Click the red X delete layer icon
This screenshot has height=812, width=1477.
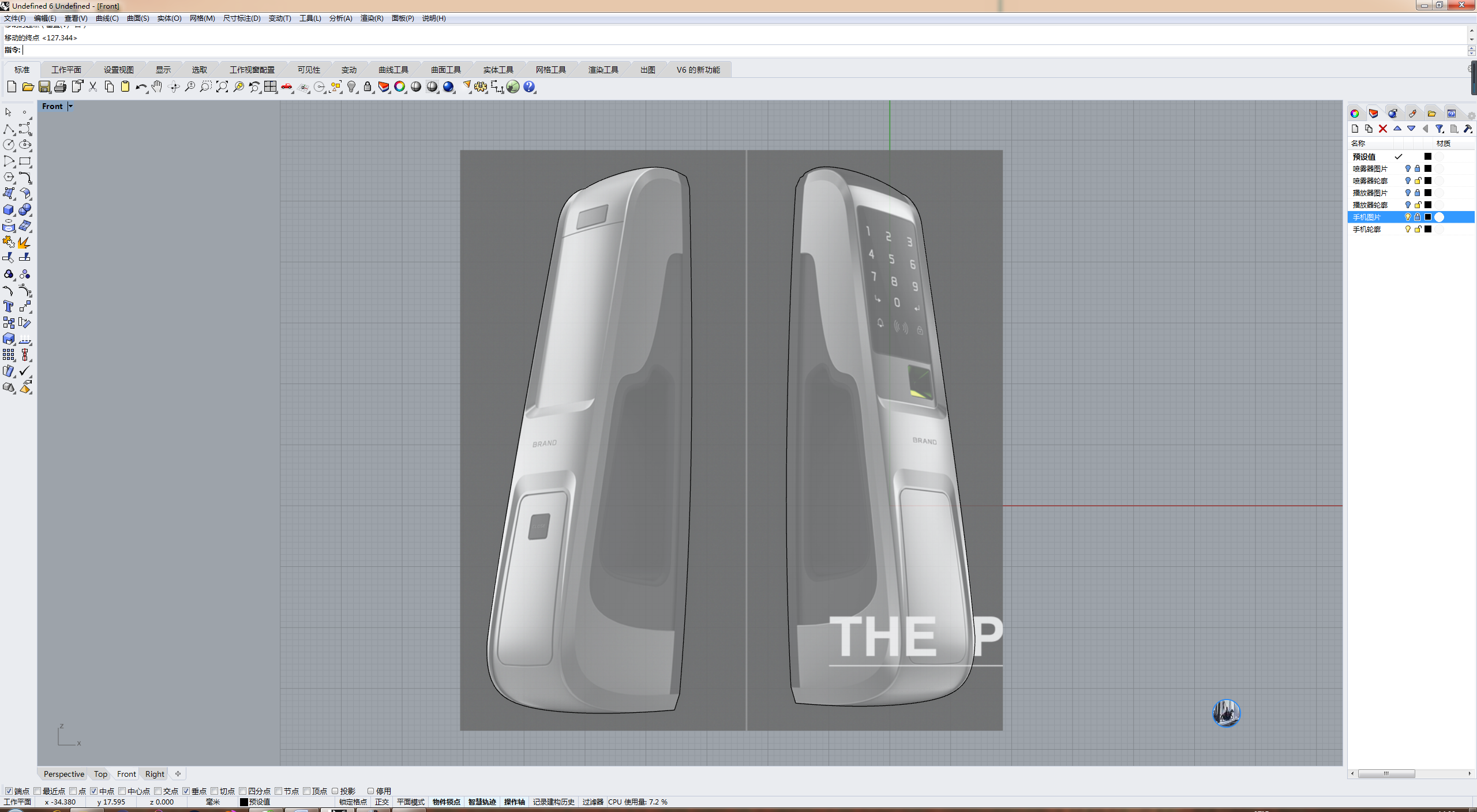tap(1383, 129)
